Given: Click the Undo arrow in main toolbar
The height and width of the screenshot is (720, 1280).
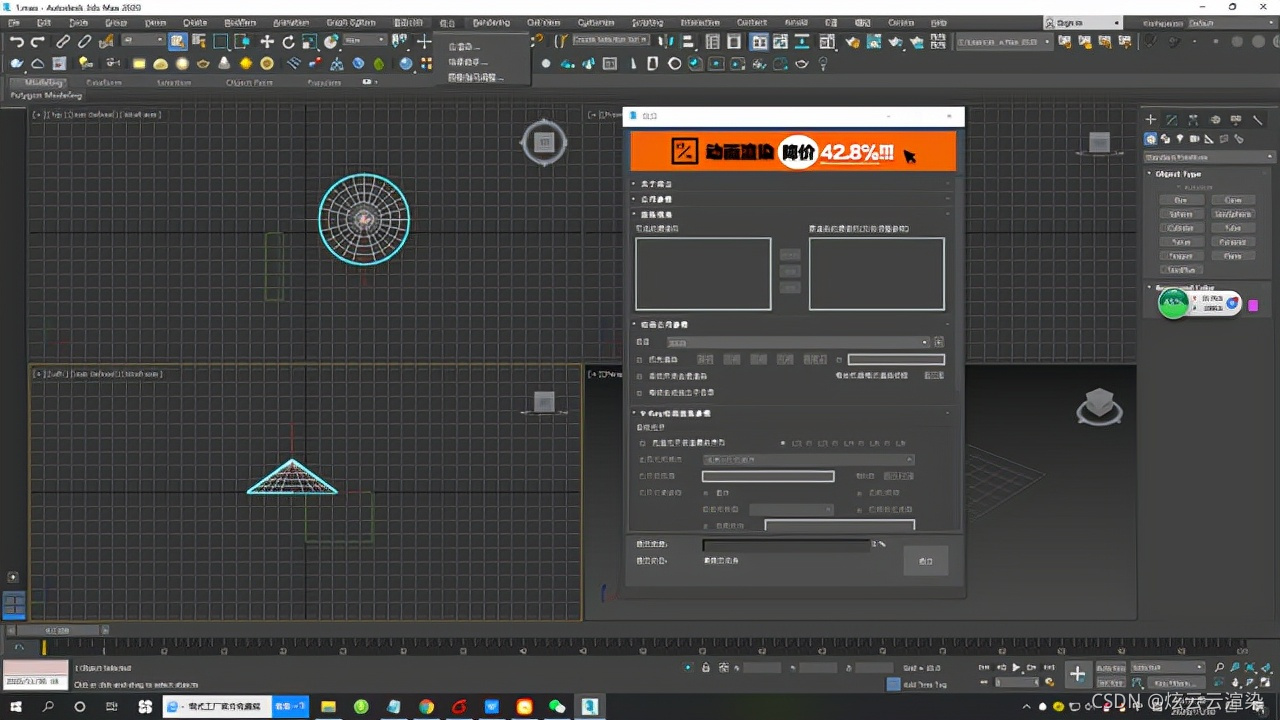Looking at the screenshot, I should 17,41.
